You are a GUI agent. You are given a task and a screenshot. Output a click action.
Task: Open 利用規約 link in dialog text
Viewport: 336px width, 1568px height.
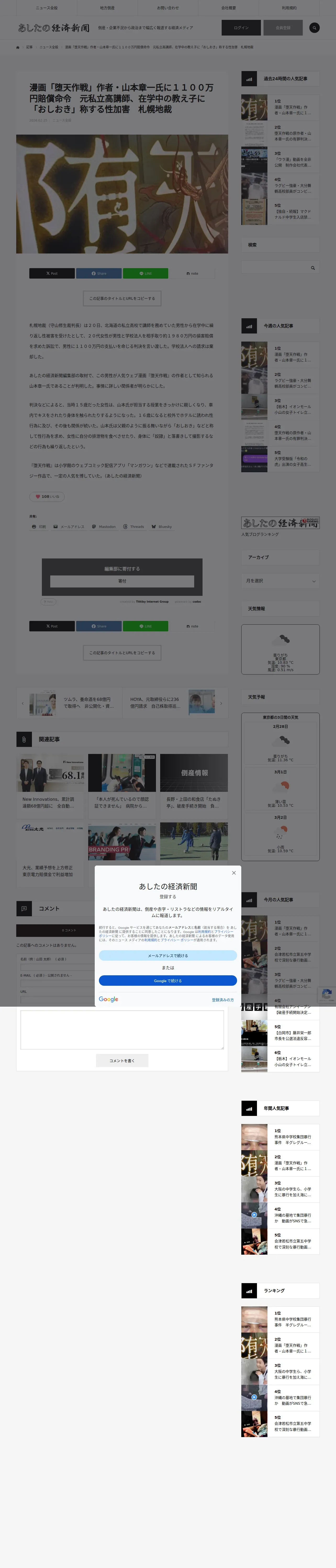coord(204,931)
